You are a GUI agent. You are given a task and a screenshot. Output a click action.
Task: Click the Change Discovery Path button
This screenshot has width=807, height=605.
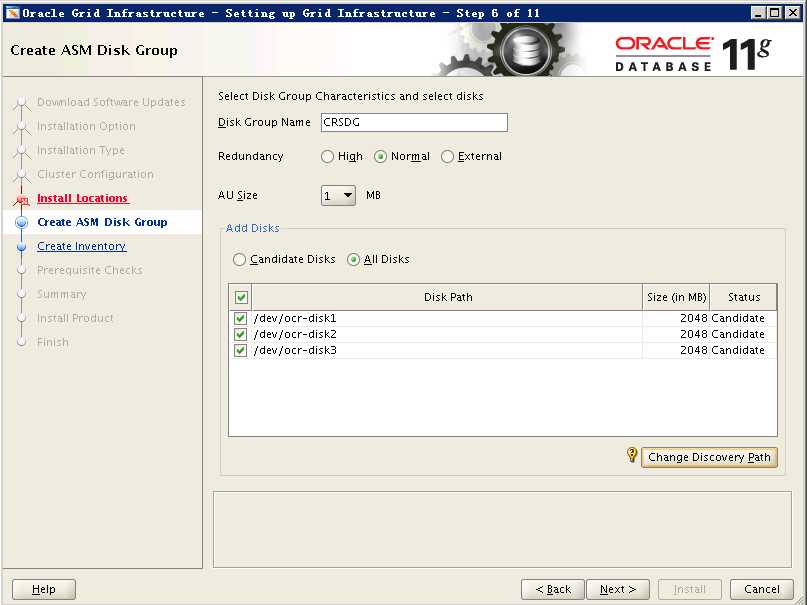tap(709, 457)
